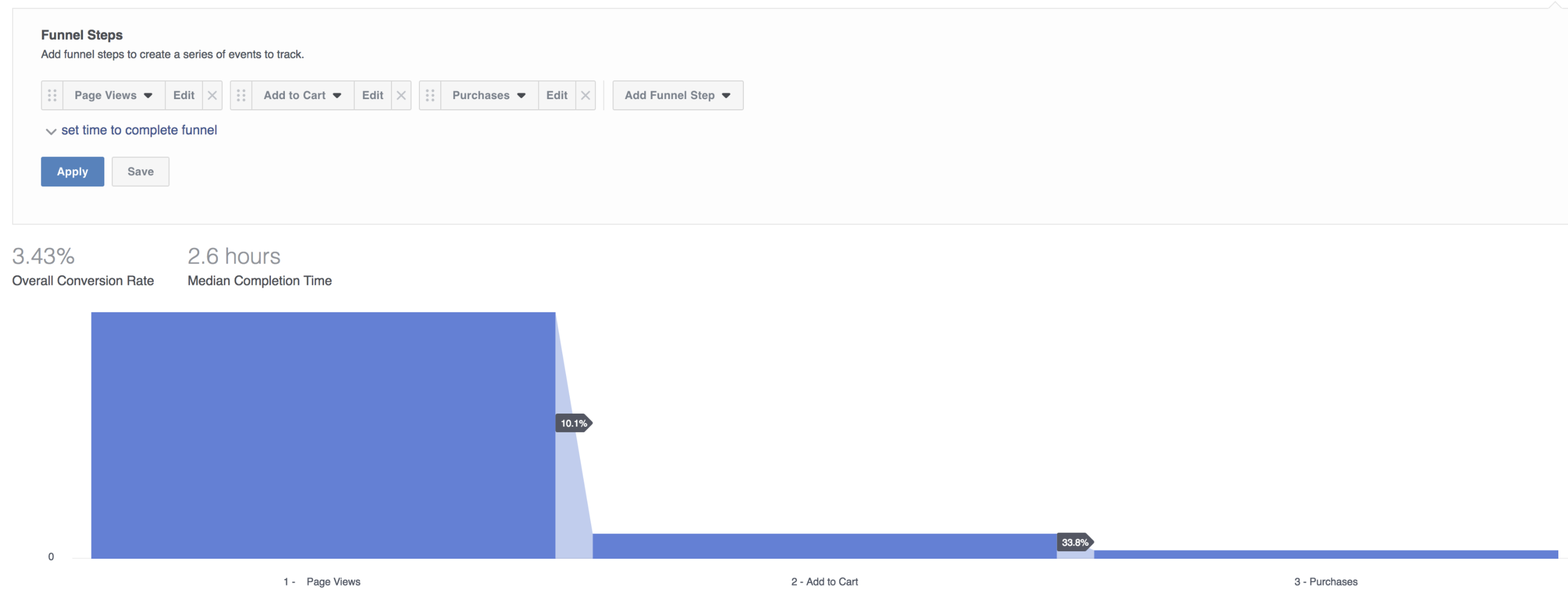Grab the Page Views step drag handle
This screenshot has height=600, width=1568.
point(52,96)
